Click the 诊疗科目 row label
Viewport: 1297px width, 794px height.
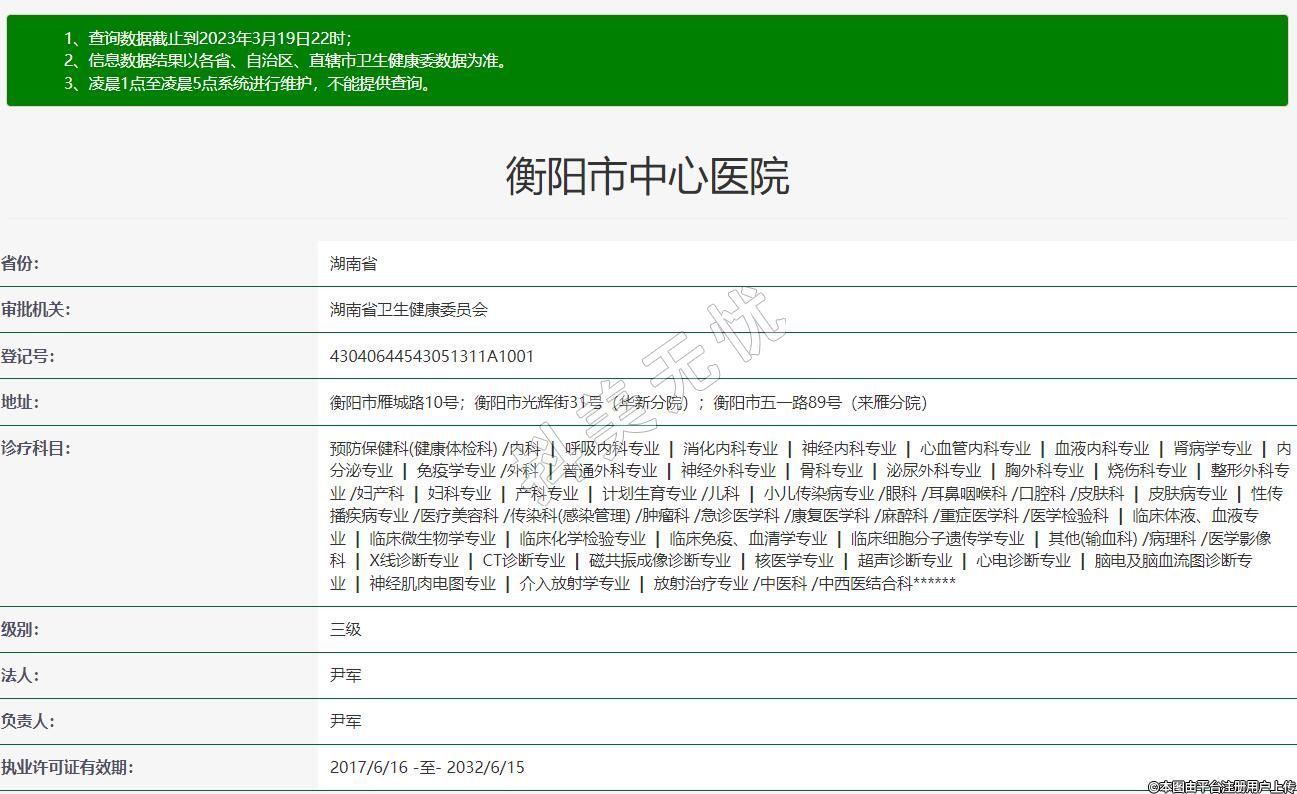point(35,448)
